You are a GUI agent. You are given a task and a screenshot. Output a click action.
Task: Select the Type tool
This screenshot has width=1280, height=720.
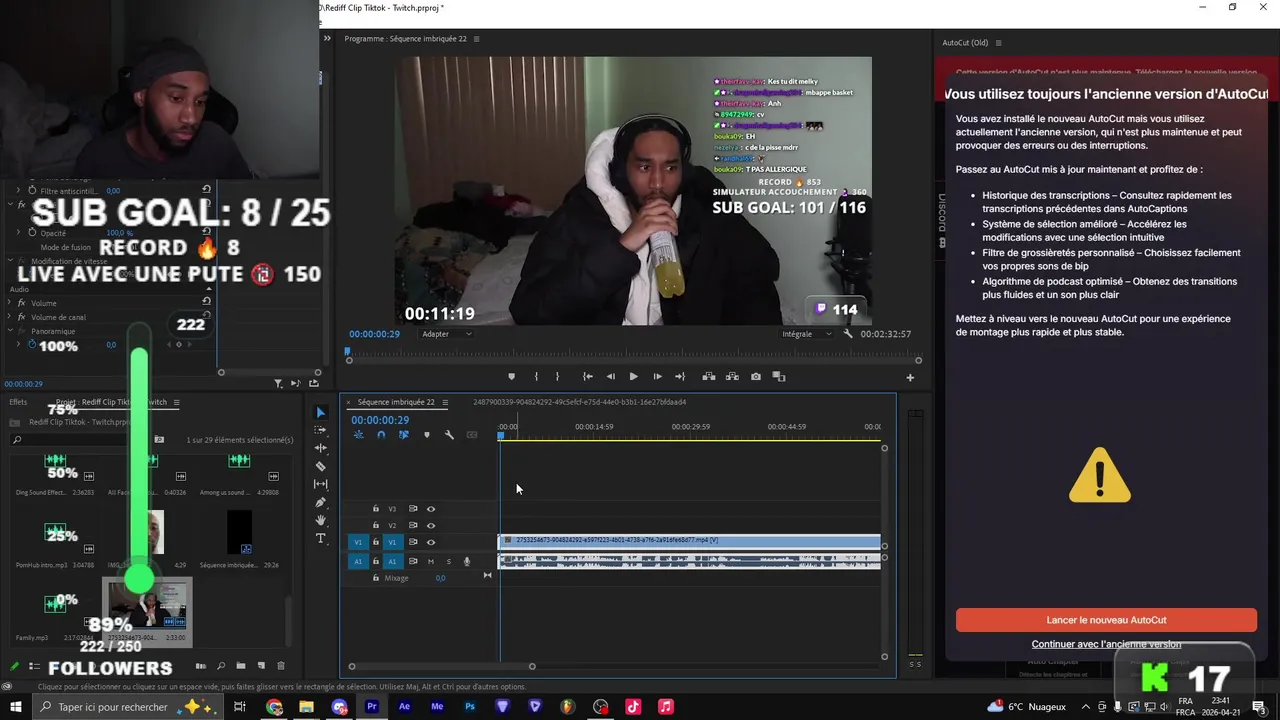coord(320,538)
